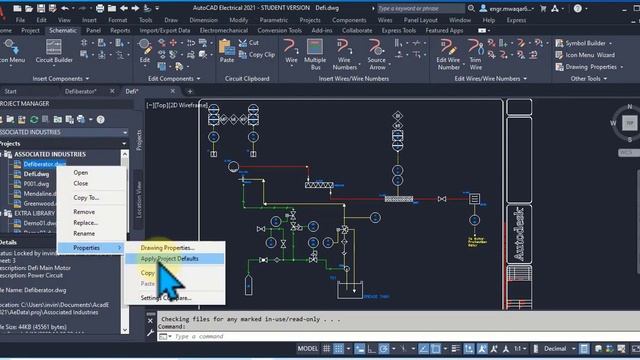Toggle ortho mode in status bar
This screenshot has height=360, width=640.
[372, 349]
